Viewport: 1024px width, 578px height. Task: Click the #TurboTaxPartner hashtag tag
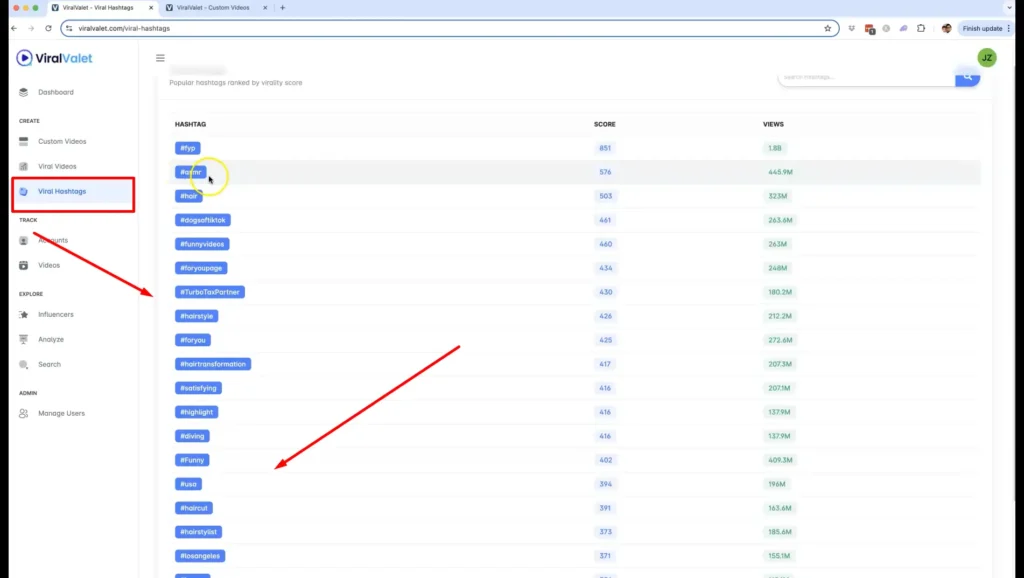(209, 292)
